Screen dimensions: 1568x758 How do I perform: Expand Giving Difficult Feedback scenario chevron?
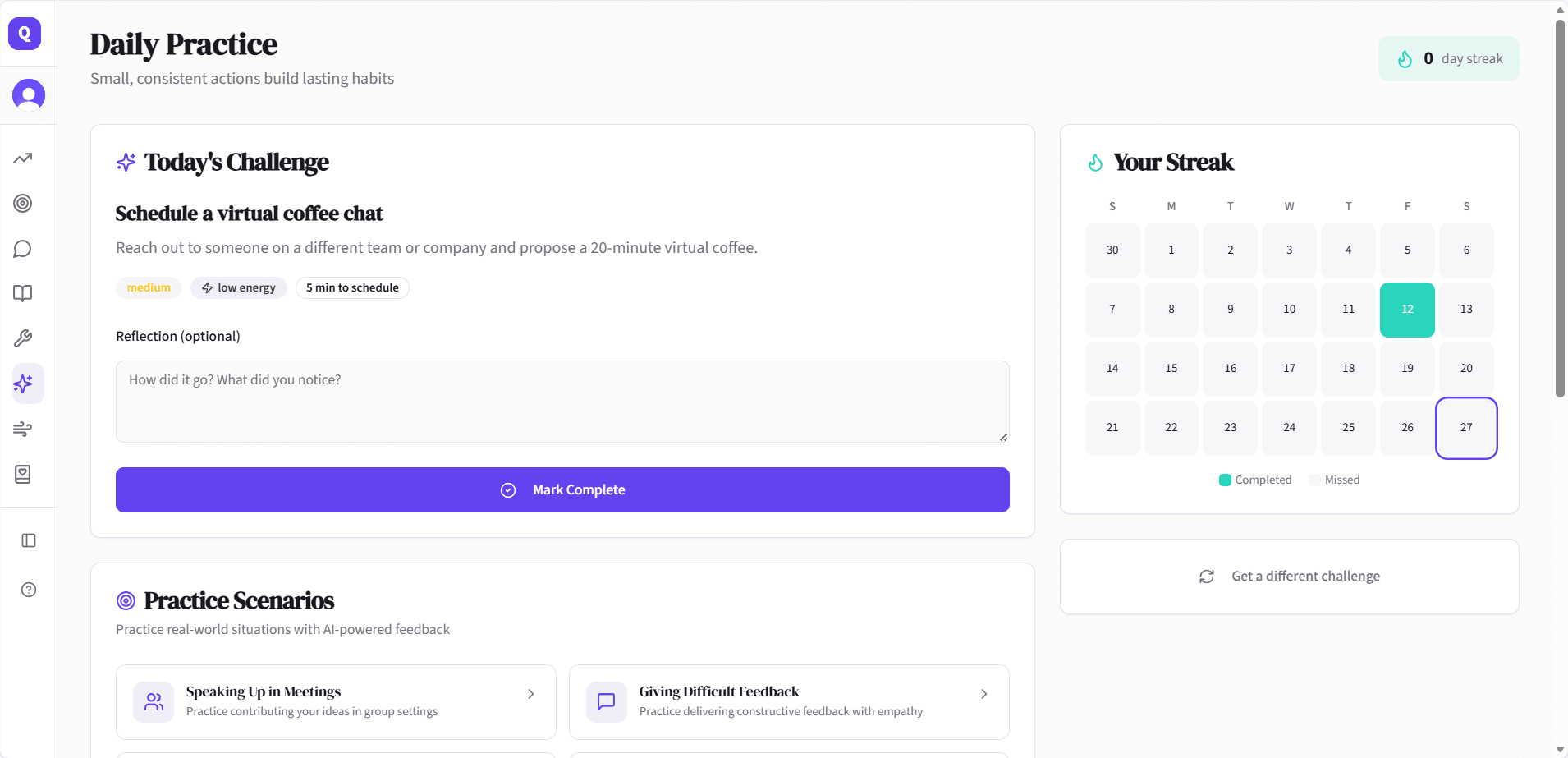coord(984,694)
